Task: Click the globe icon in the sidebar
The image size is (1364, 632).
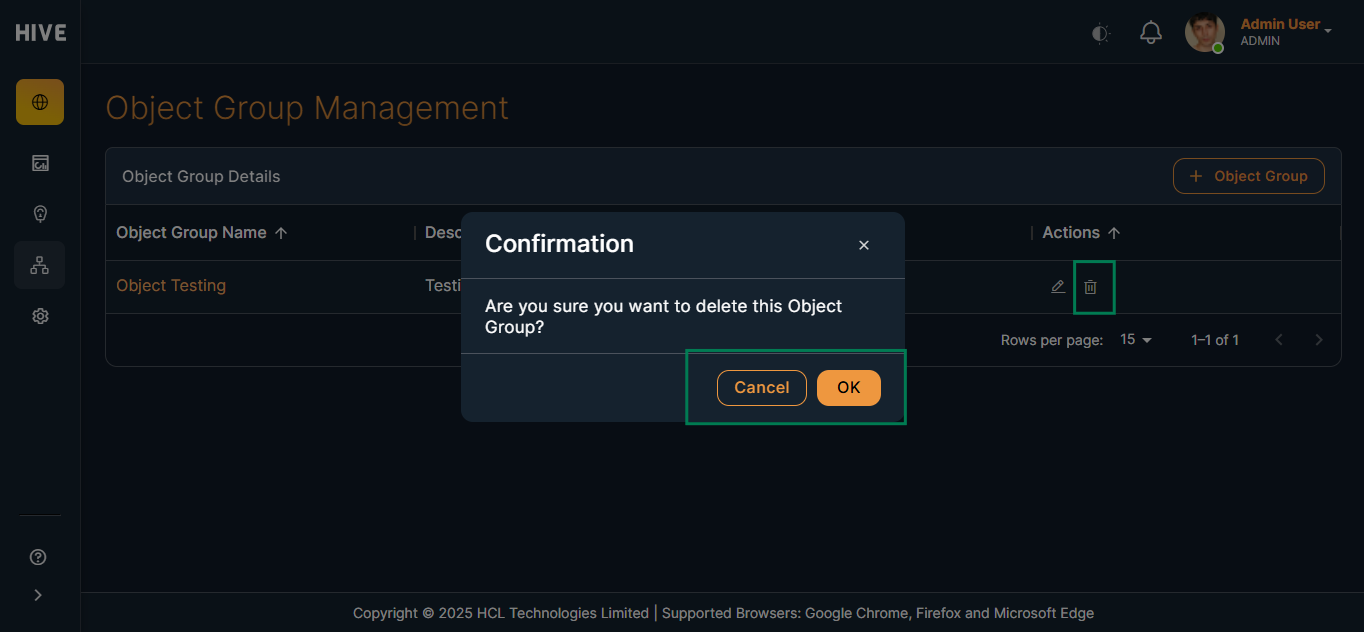Action: (x=40, y=102)
